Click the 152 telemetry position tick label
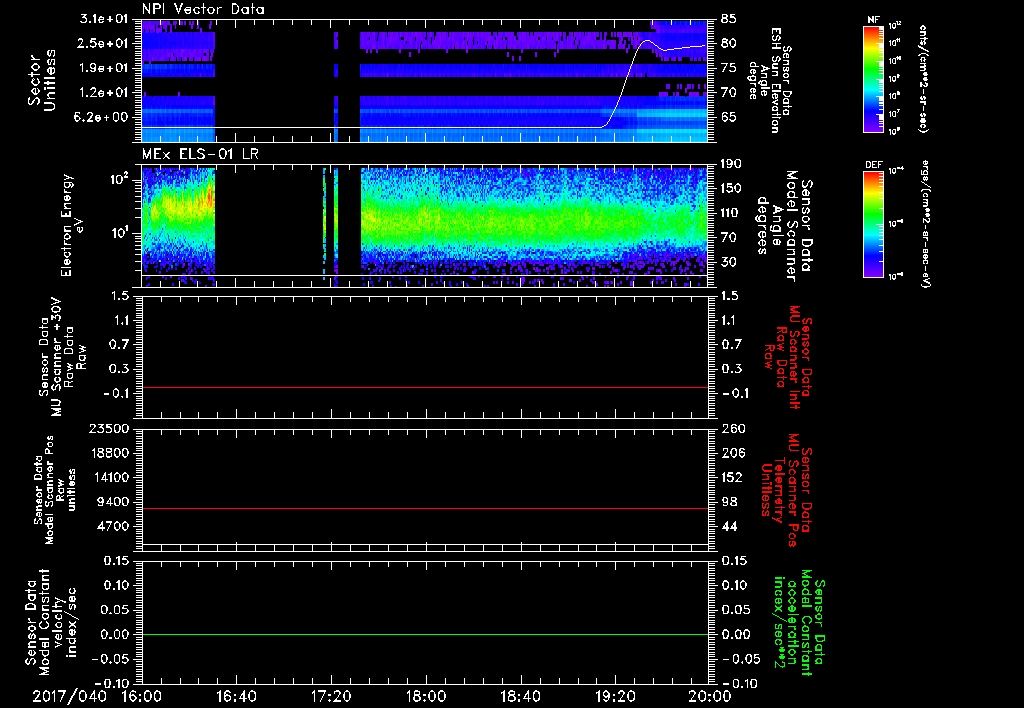Screen dimensions: 1024x708 (732, 477)
